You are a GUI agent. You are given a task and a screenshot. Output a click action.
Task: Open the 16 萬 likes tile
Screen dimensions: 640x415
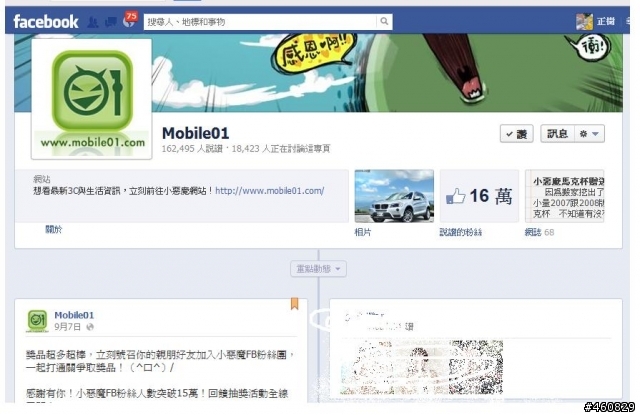479,196
